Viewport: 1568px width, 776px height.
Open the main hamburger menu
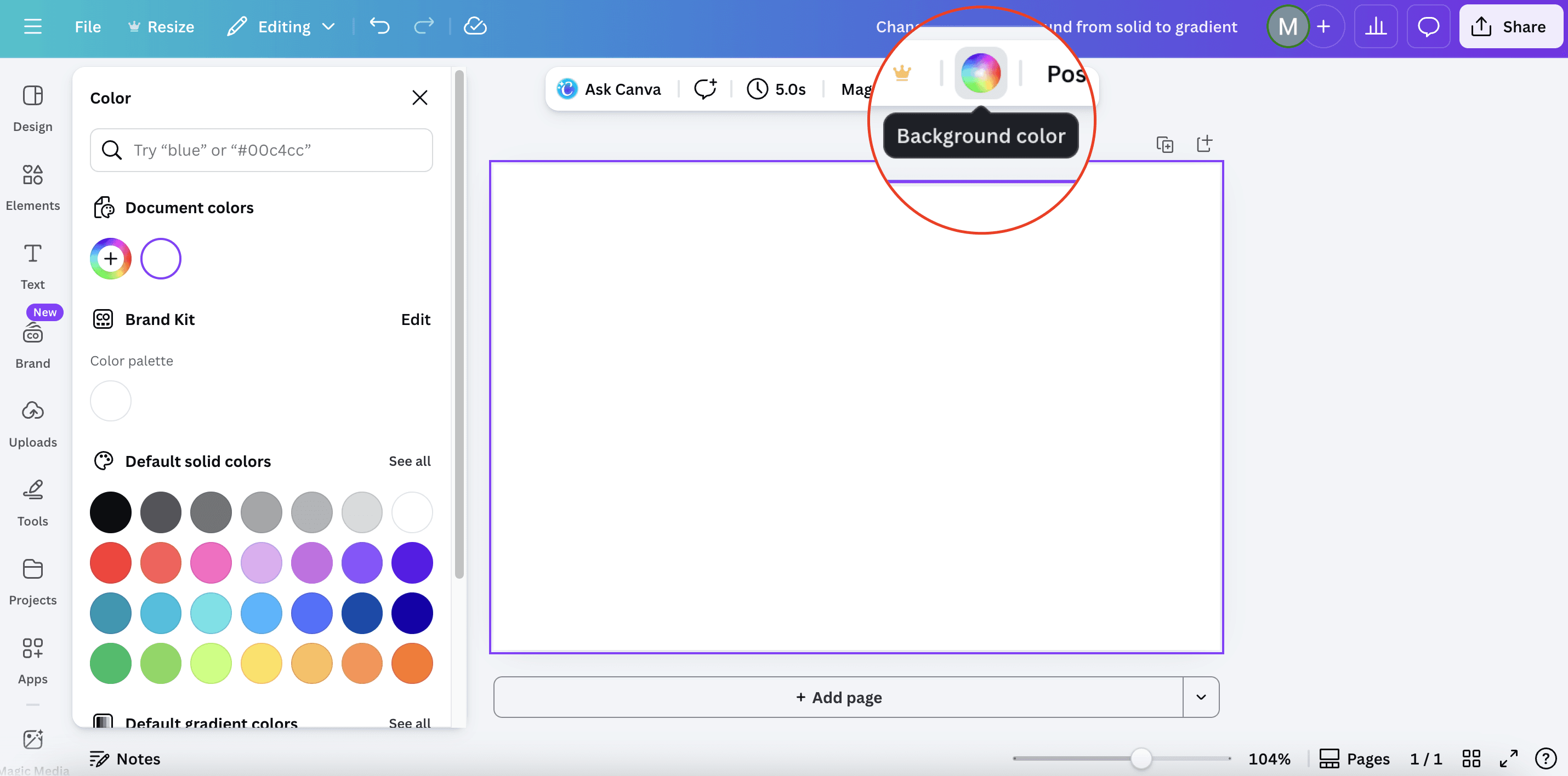coord(32,26)
